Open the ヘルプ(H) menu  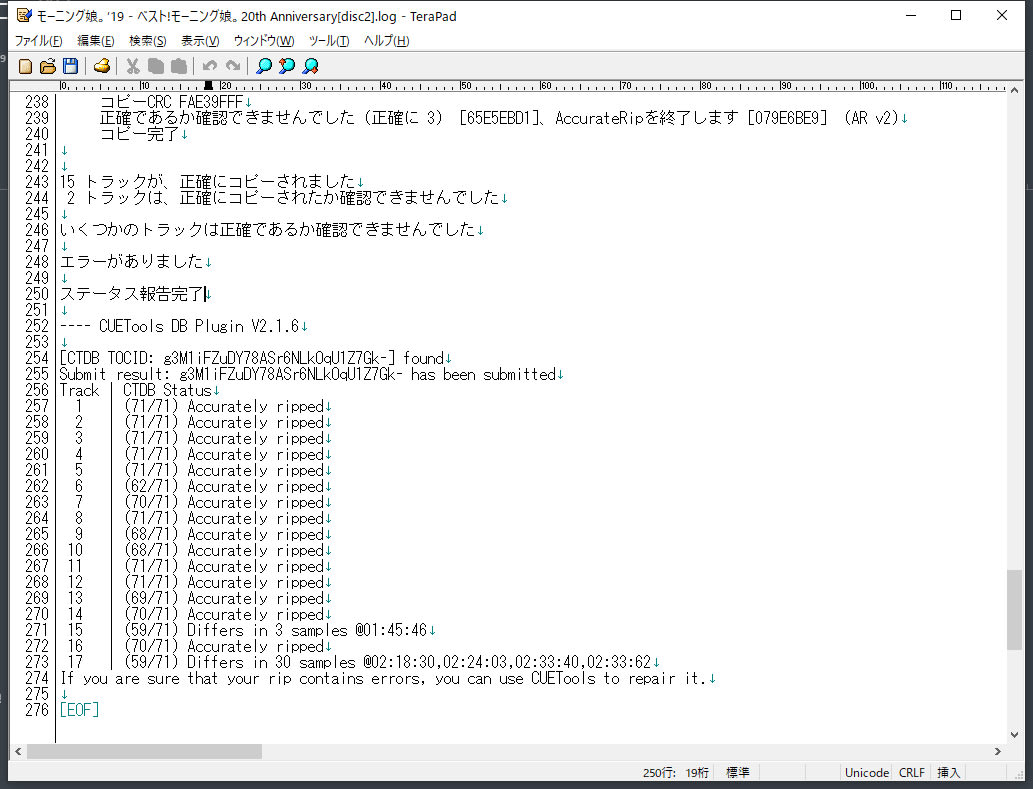386,41
